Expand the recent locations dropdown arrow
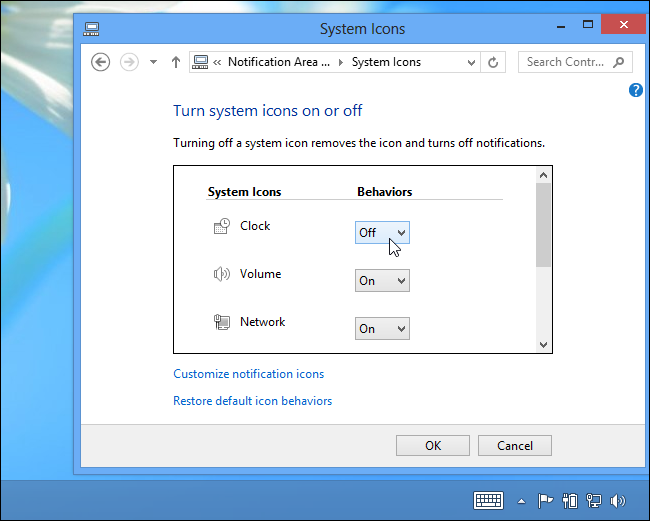This screenshot has width=650, height=521. tap(153, 62)
